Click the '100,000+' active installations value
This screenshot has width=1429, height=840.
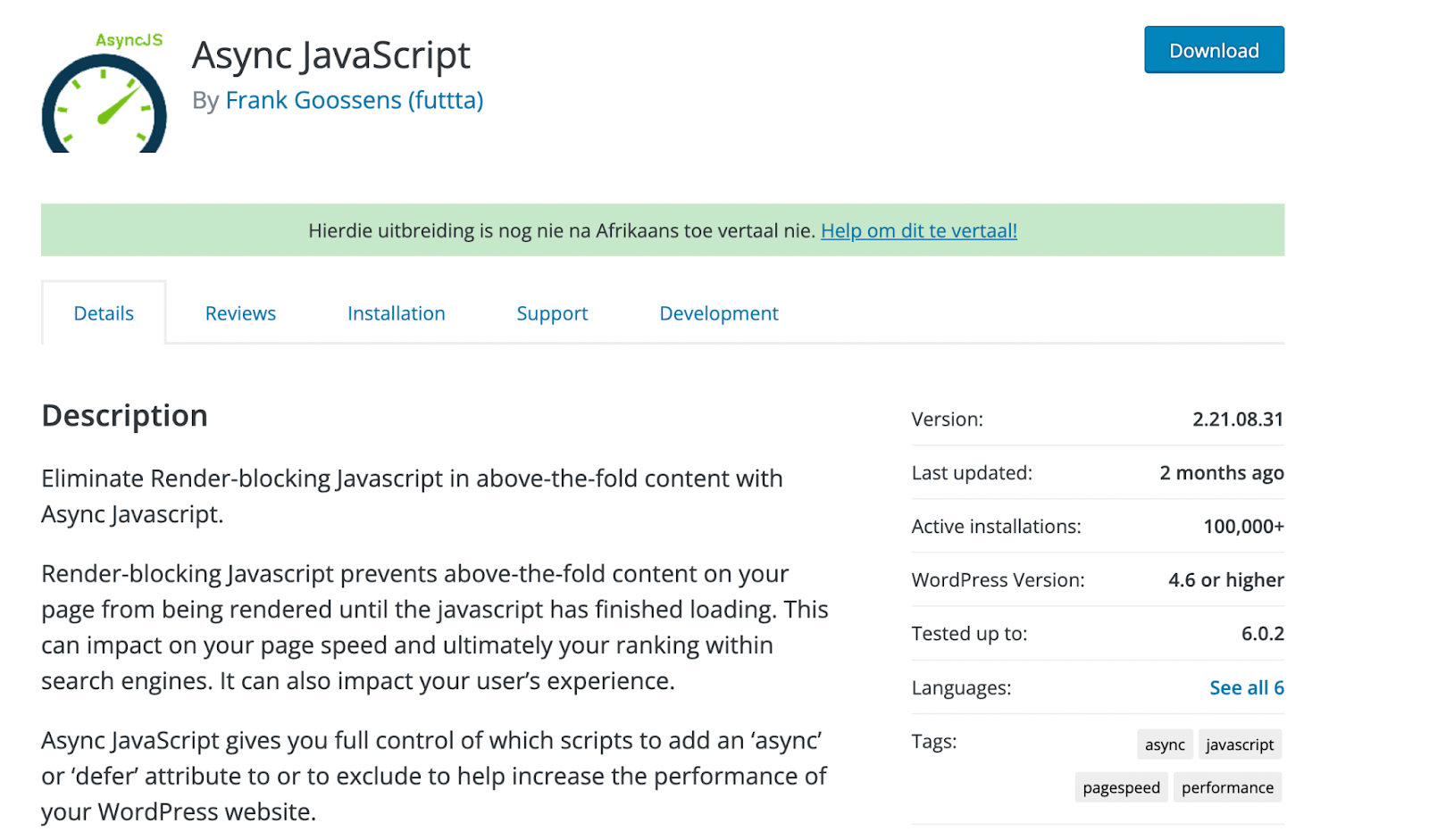(1244, 527)
